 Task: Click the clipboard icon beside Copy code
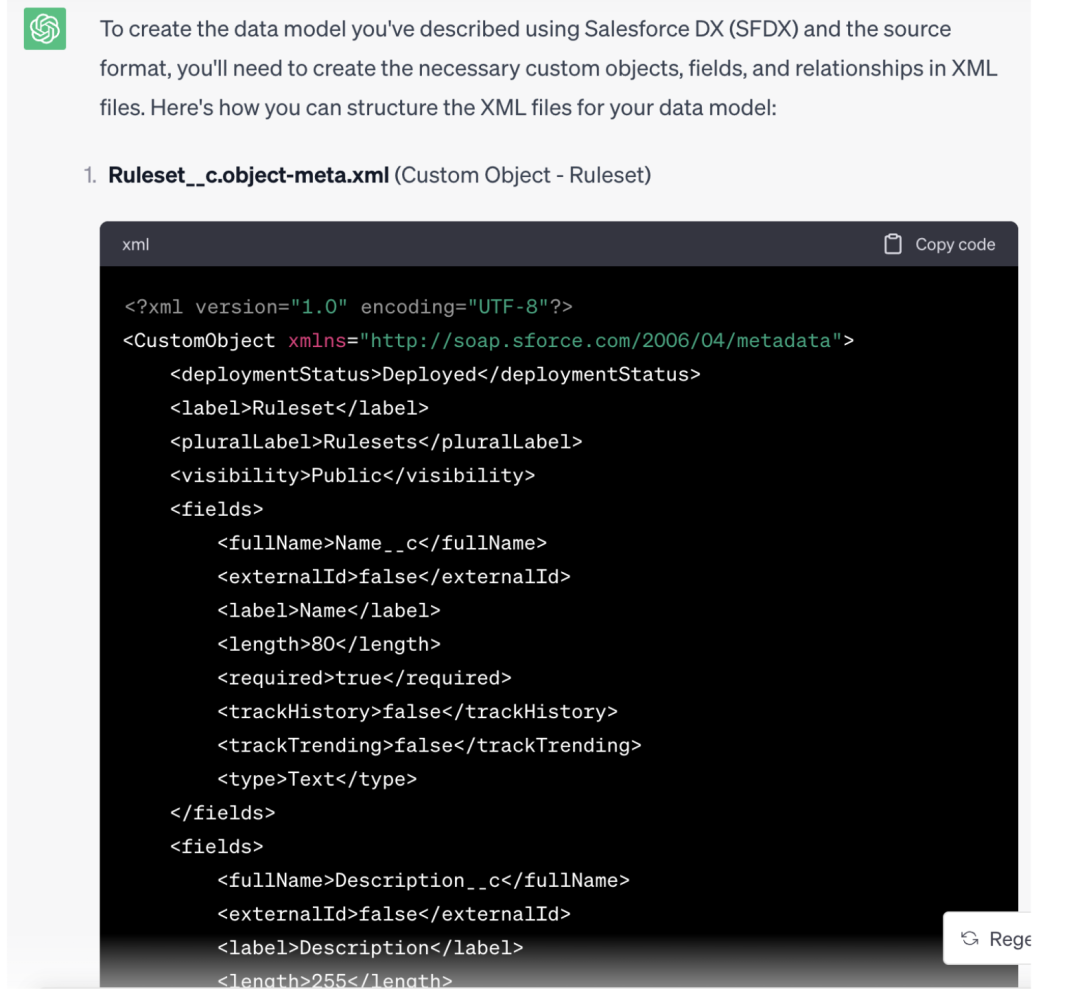click(x=893, y=243)
